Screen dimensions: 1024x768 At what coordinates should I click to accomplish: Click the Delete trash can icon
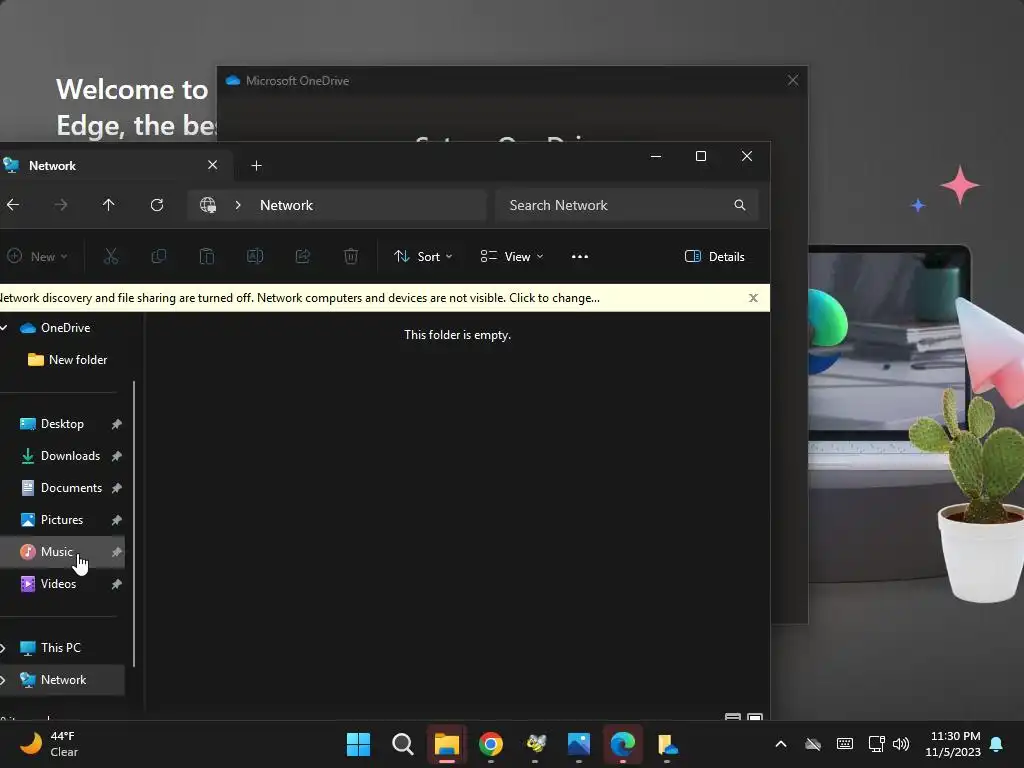351,257
